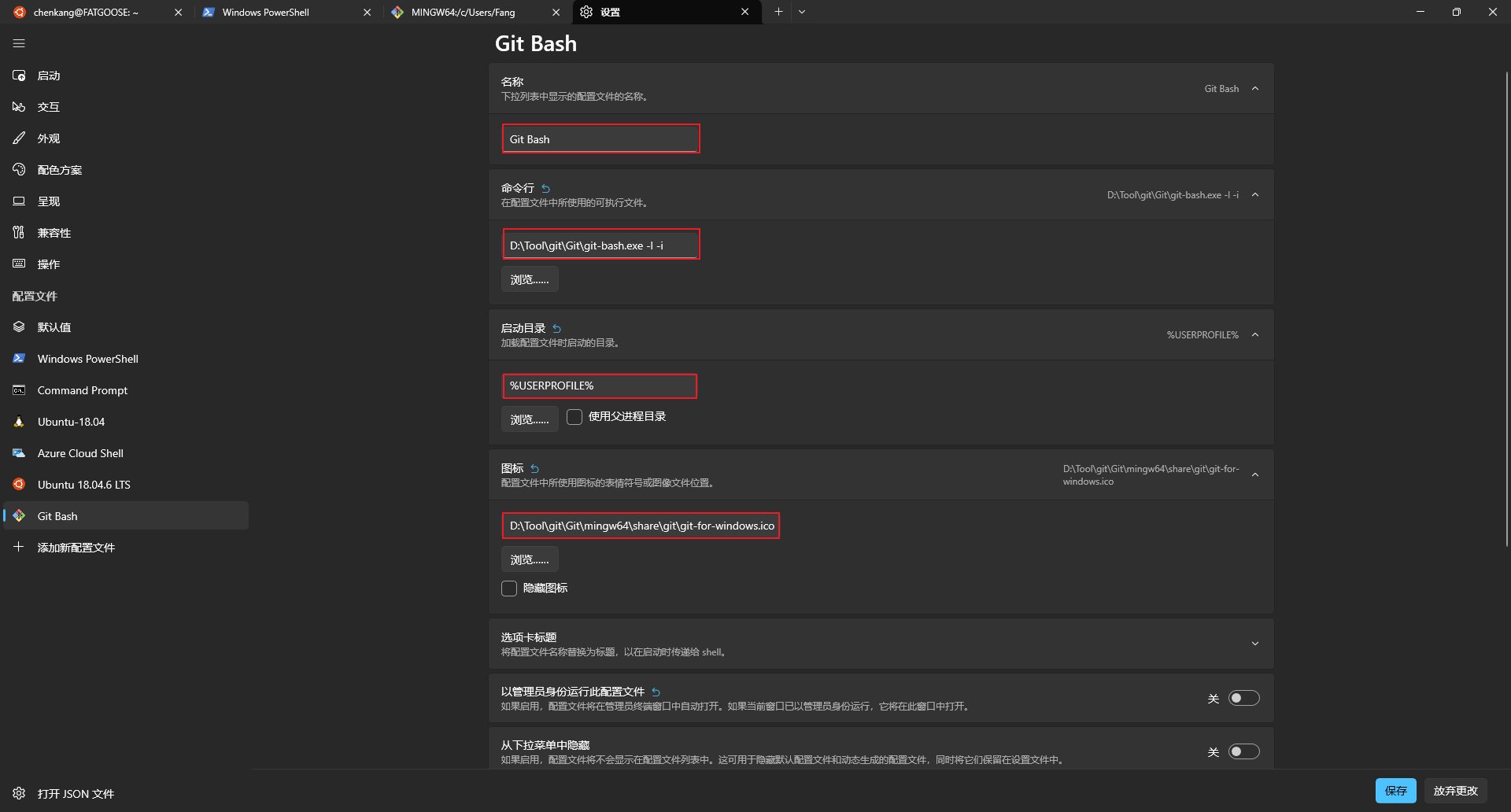1511x812 pixels.
Task: Select Command Prompt profile
Action: click(126, 390)
